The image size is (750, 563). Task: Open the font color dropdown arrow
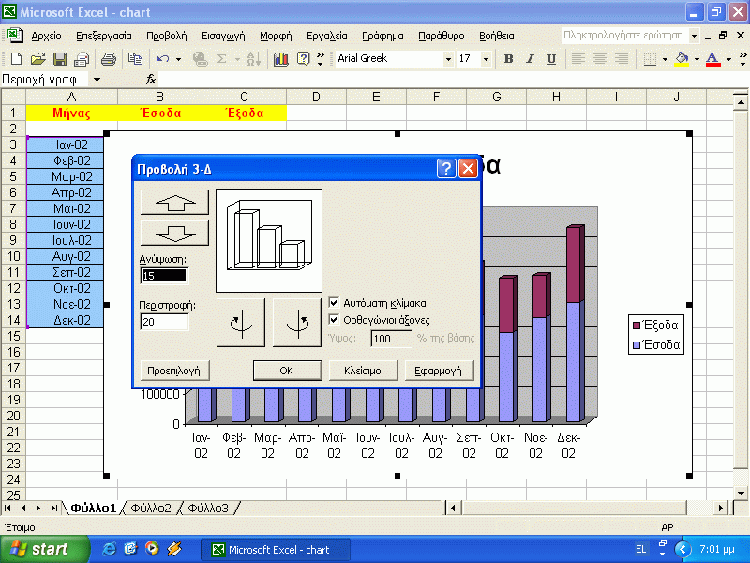(728, 59)
